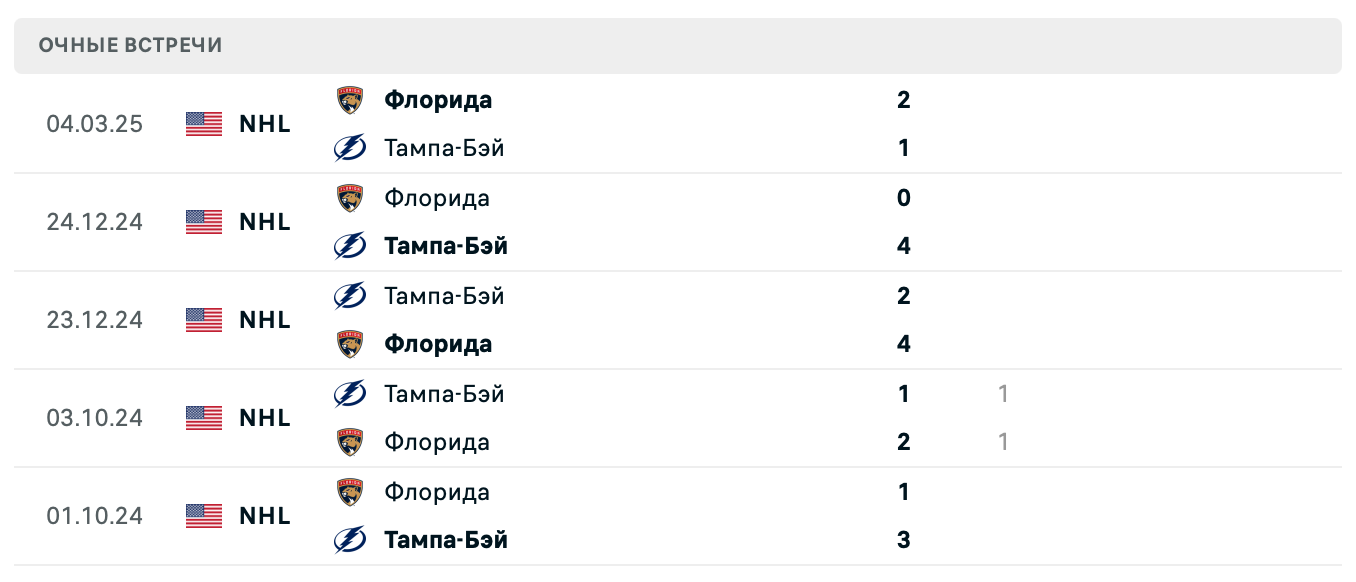The width and height of the screenshot is (1356, 582).
Task: Click the Panthers logo in the bottom 01.10.24 row
Action: pos(349,491)
